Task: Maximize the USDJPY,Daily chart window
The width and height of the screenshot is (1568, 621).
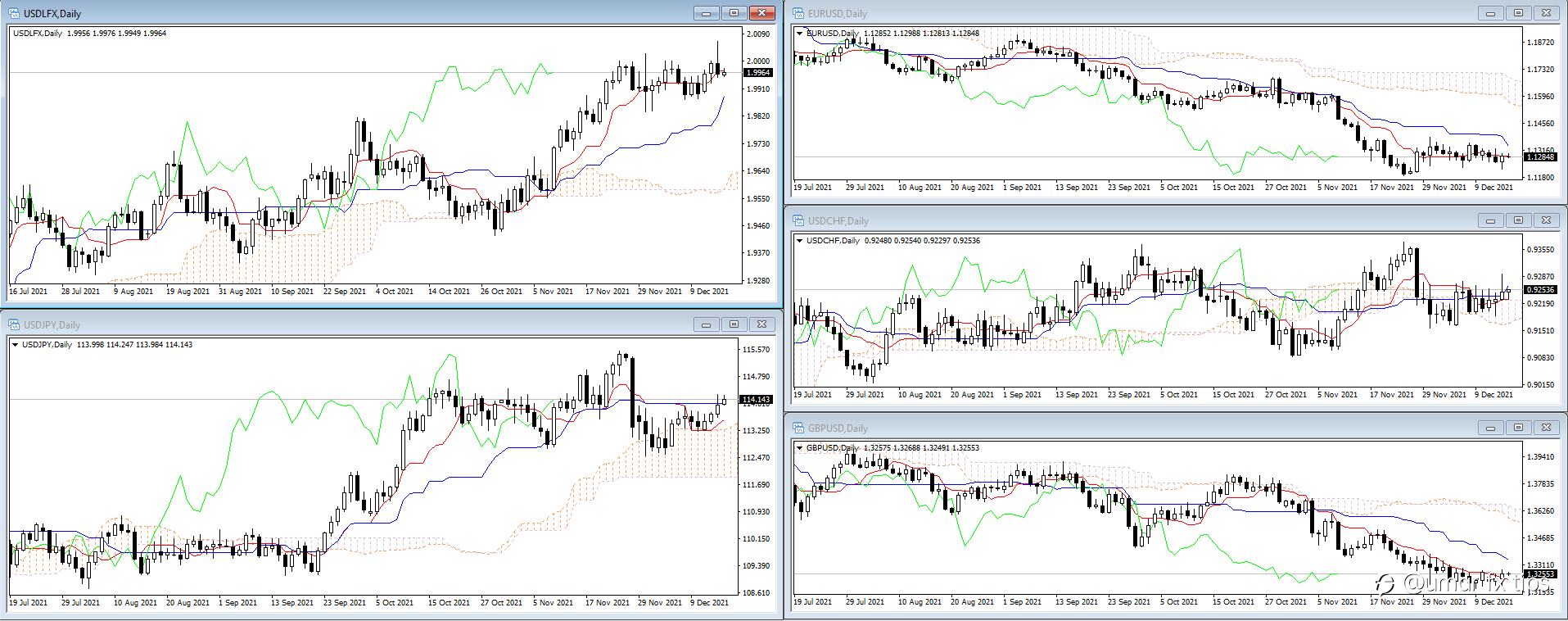Action: click(x=734, y=324)
